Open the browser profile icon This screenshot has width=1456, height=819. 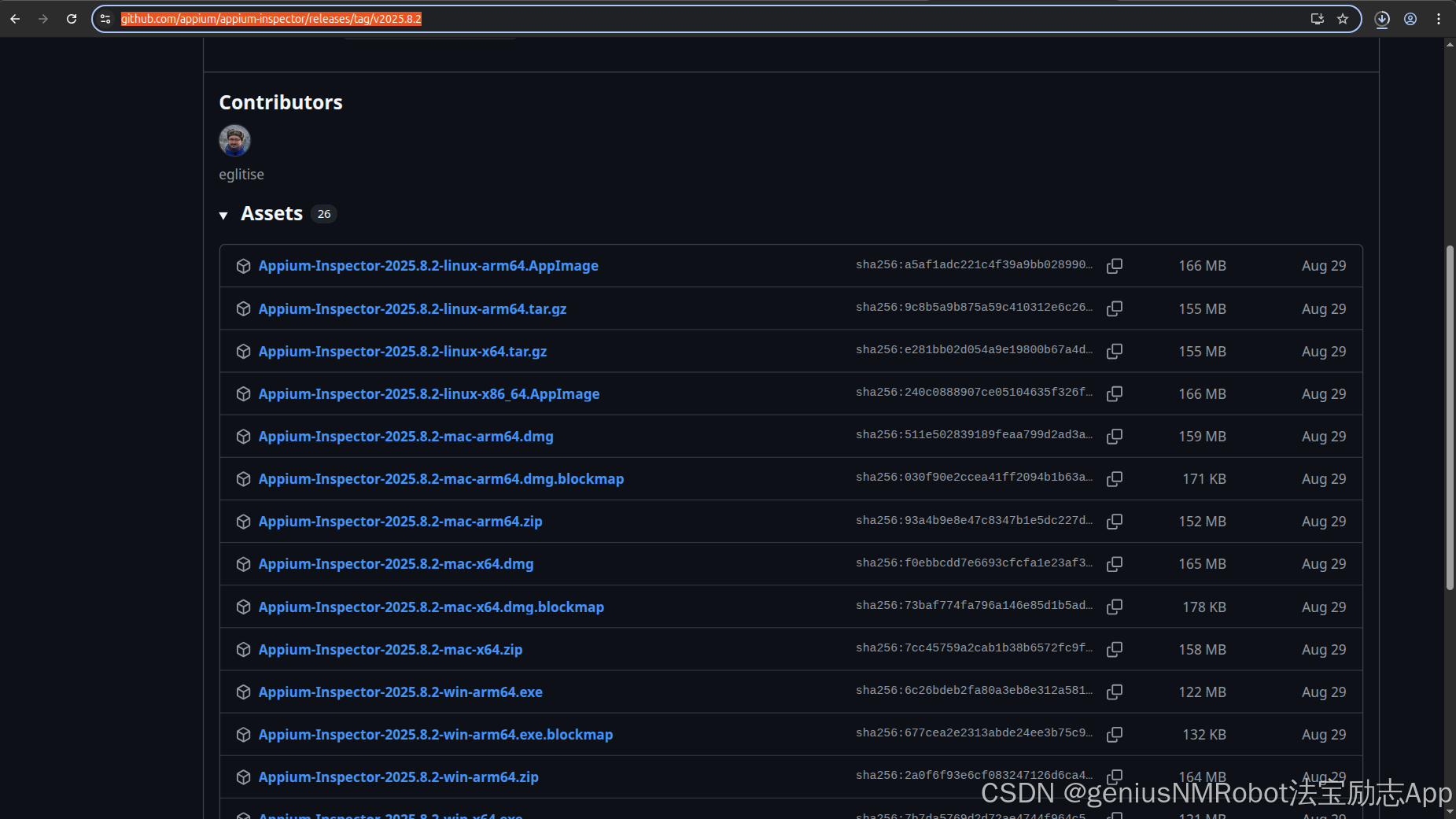(1410, 18)
